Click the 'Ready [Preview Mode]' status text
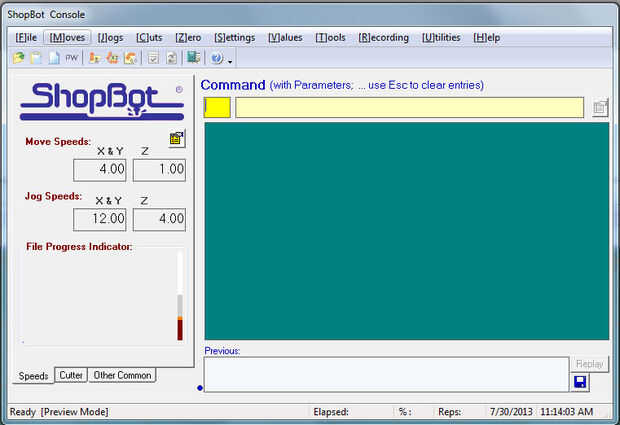Screen dimensions: 620x425 59,412
